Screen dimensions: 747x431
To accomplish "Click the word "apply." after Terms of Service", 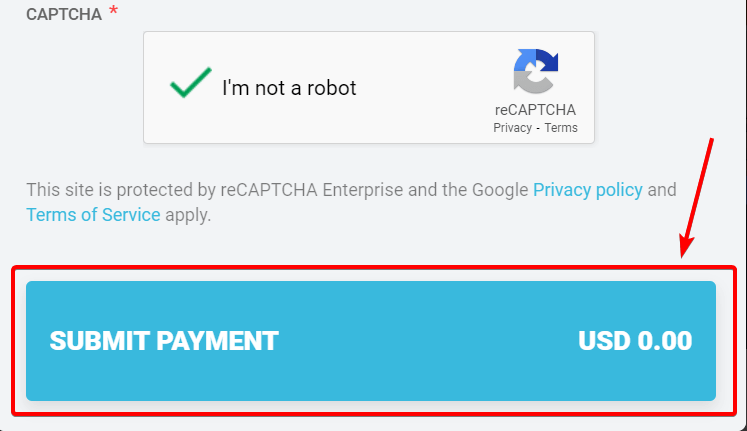I will (x=188, y=214).
